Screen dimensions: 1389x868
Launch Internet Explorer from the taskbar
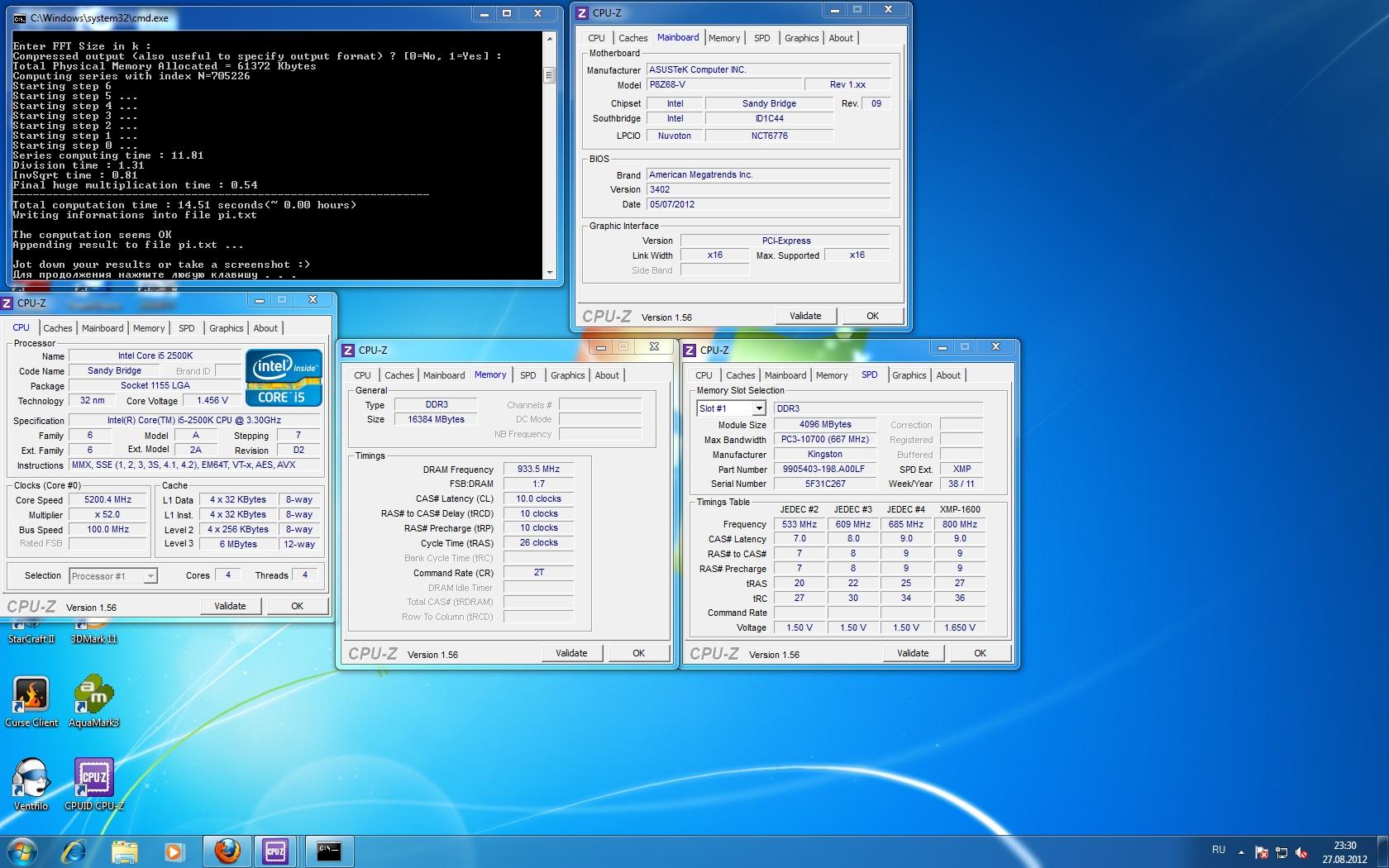74,851
